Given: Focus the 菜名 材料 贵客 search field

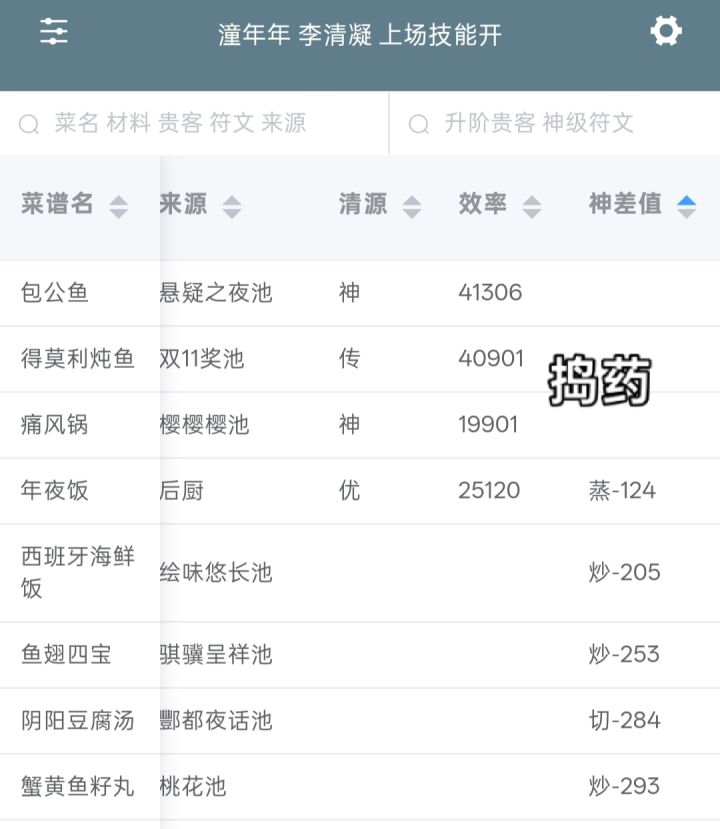Looking at the screenshot, I should (x=194, y=123).
